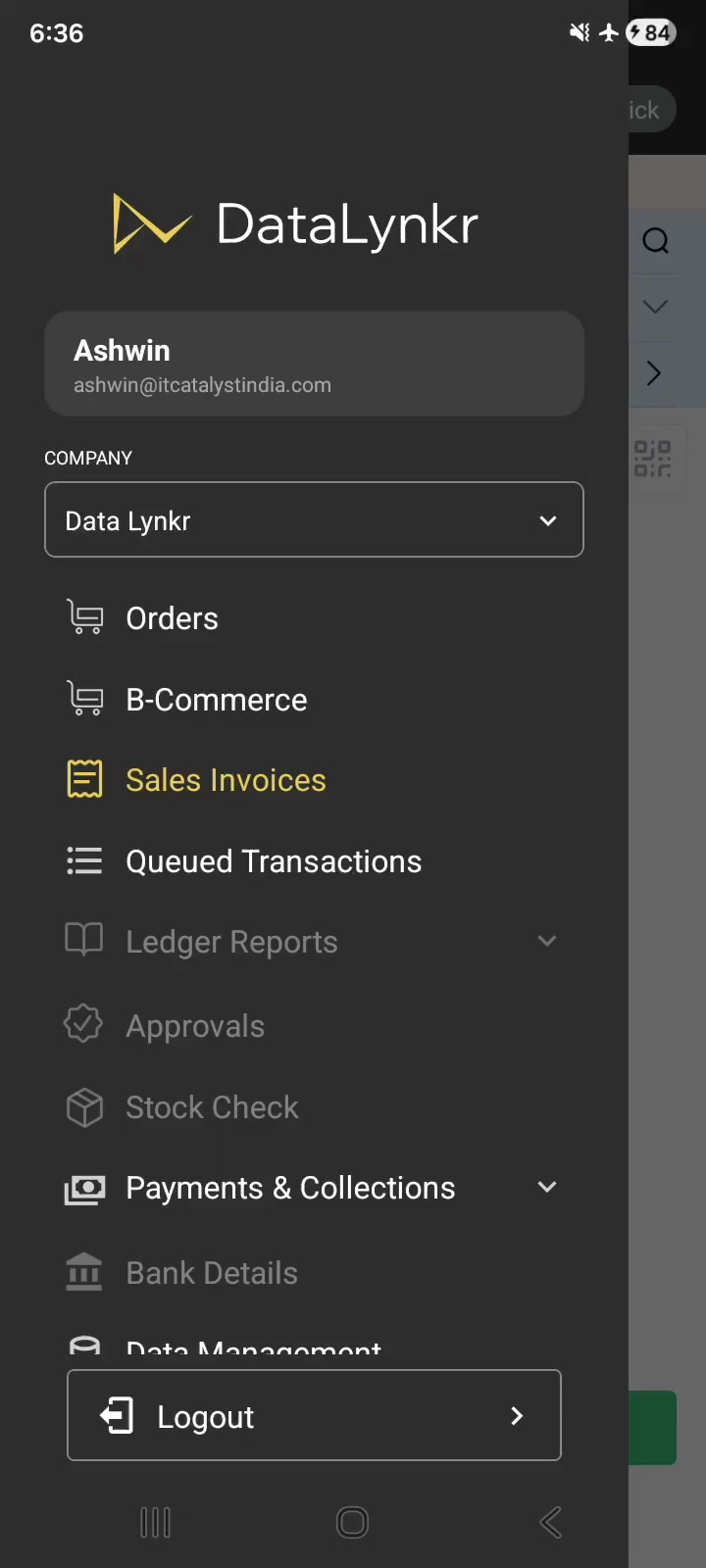The height and width of the screenshot is (1568, 706).
Task: Tap the Ledger Reports book icon
Action: pyautogui.click(x=84, y=939)
